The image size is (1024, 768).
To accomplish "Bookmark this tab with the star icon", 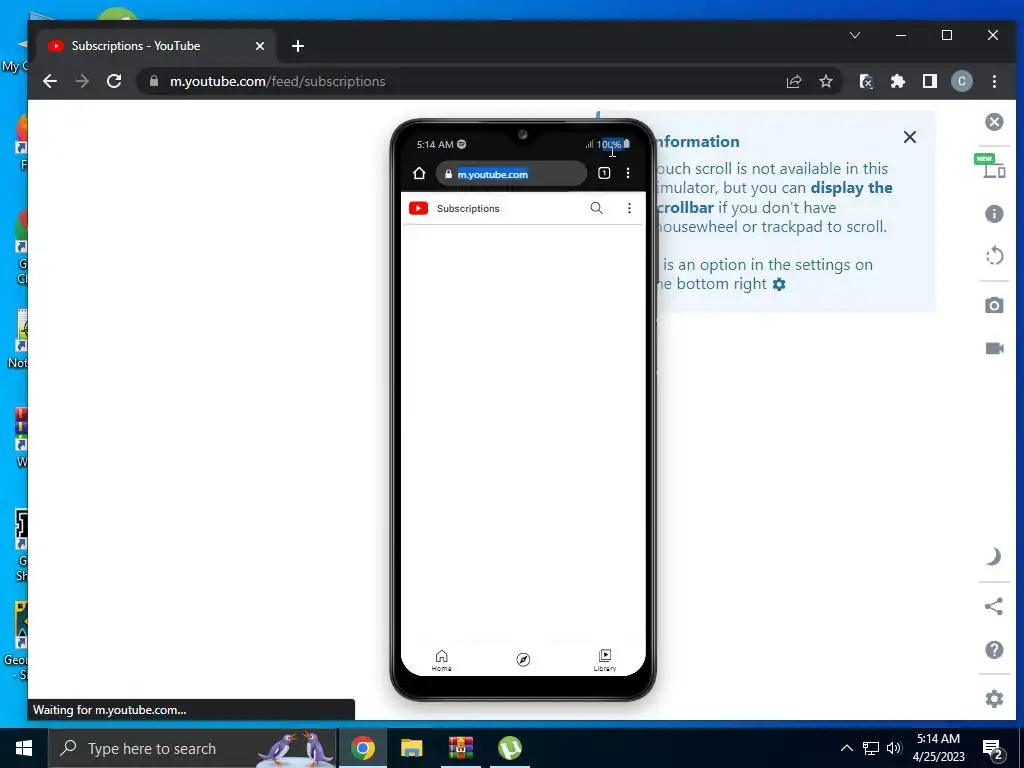I will 826,81.
